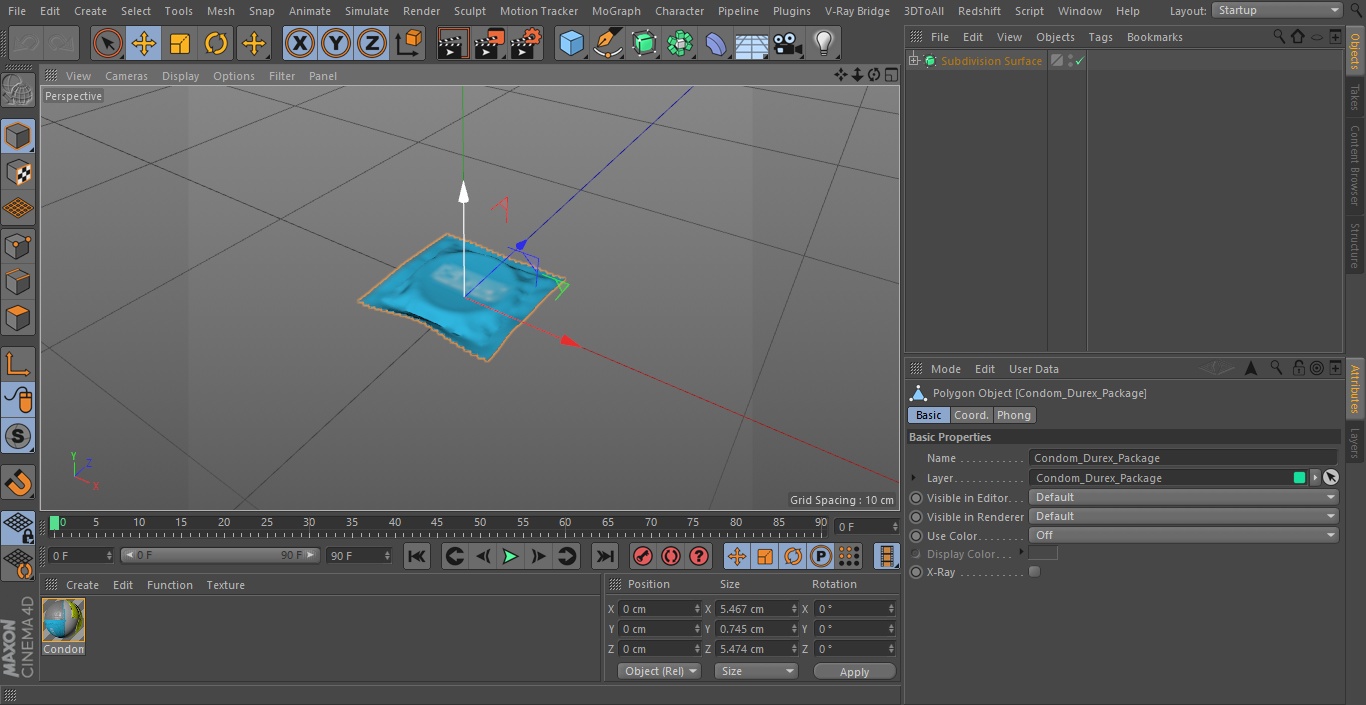Activate the Move tool

click(144, 43)
